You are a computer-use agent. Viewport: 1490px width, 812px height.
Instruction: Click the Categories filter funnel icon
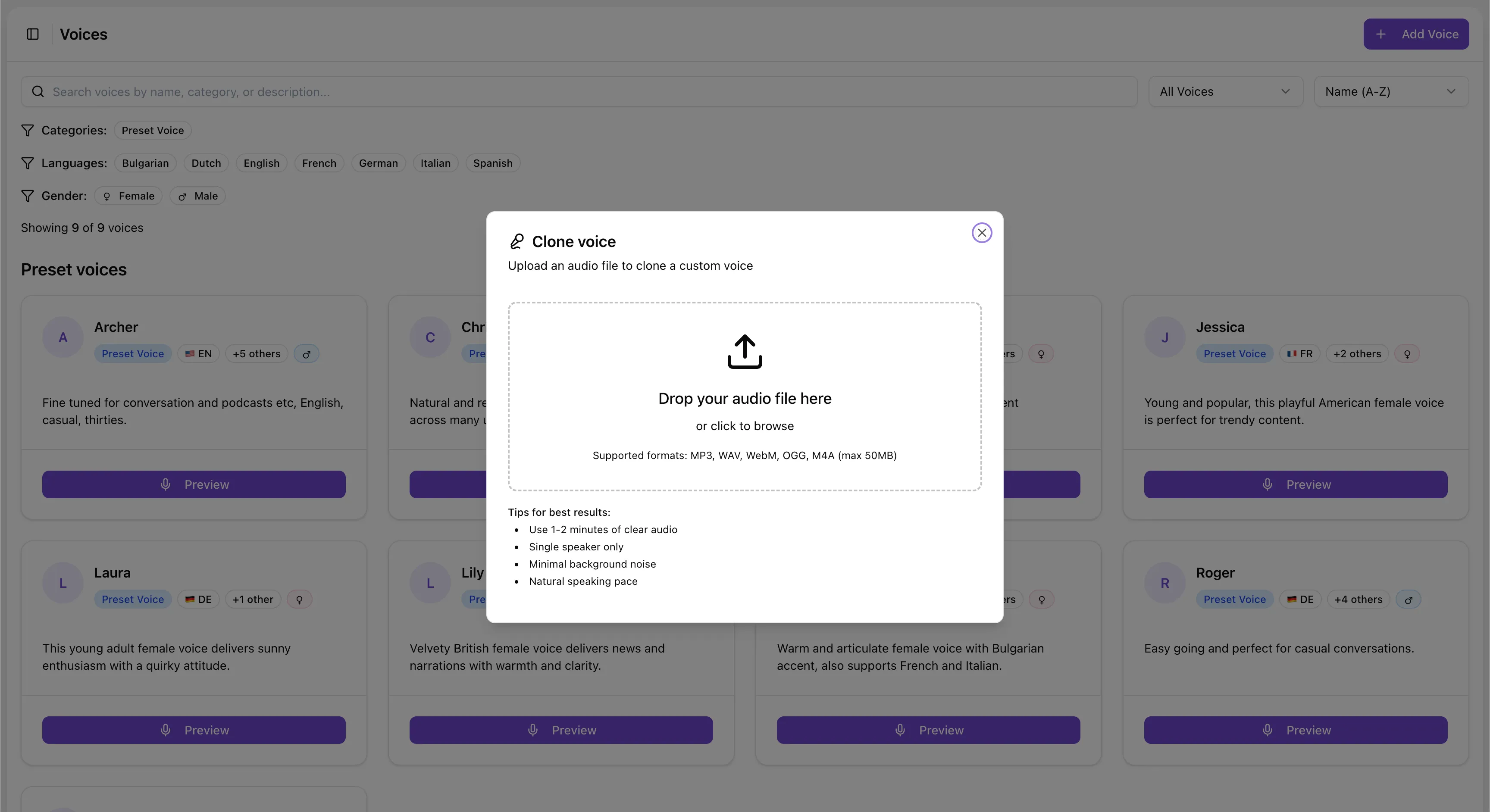click(27, 131)
